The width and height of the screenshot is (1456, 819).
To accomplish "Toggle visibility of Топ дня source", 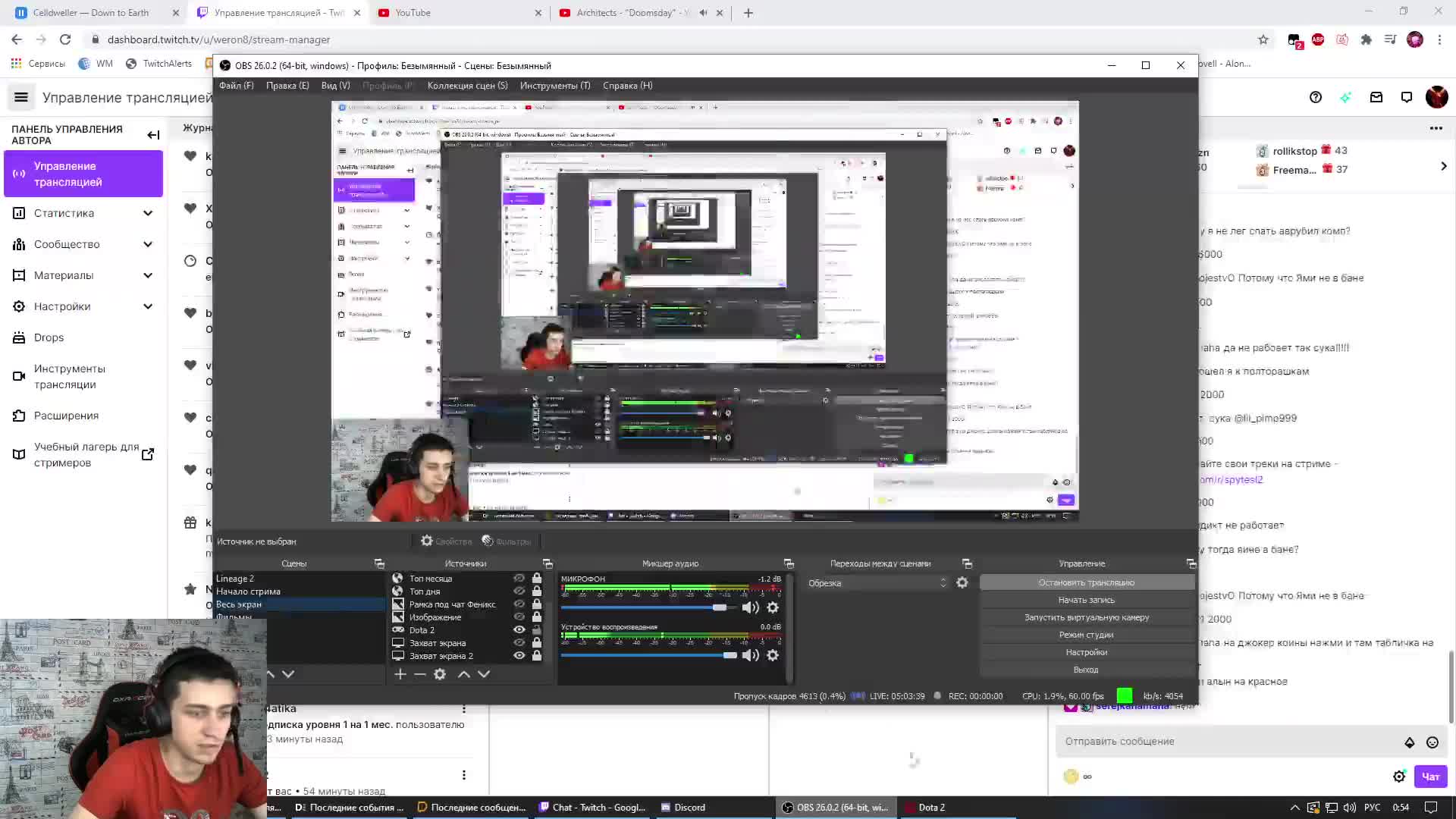I will 519,591.
